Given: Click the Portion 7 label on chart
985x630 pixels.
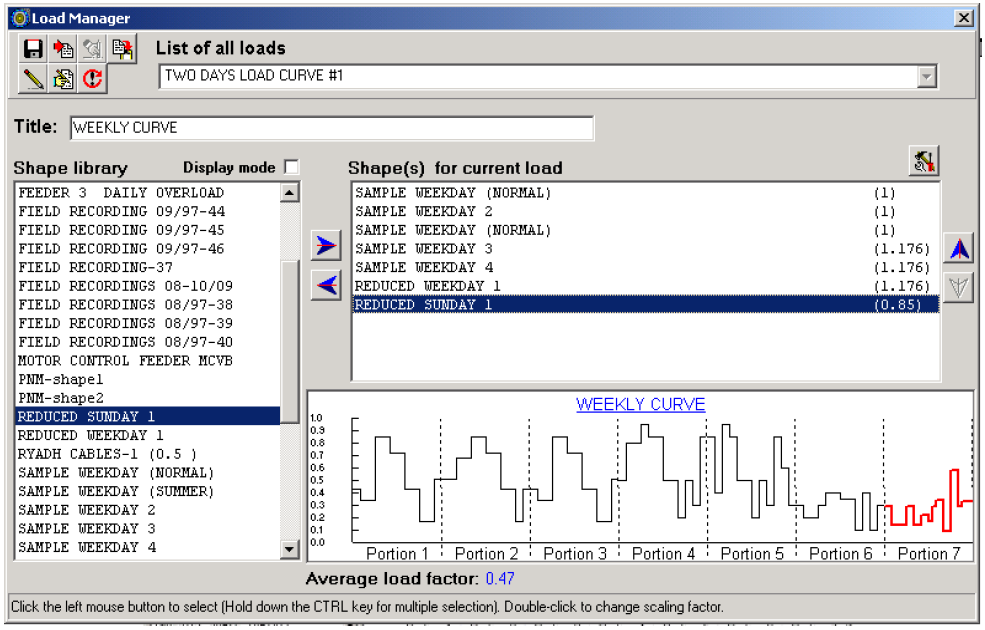Looking at the screenshot, I should 929,553.
